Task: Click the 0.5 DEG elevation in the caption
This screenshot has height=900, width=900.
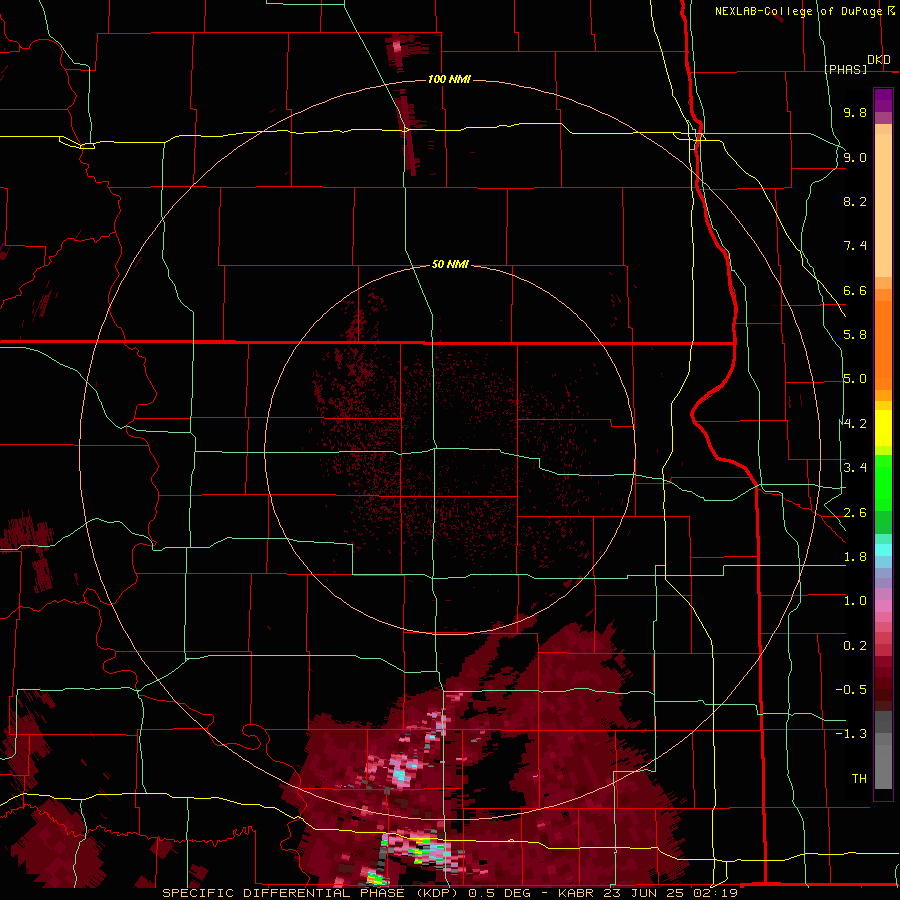Action: point(499,893)
